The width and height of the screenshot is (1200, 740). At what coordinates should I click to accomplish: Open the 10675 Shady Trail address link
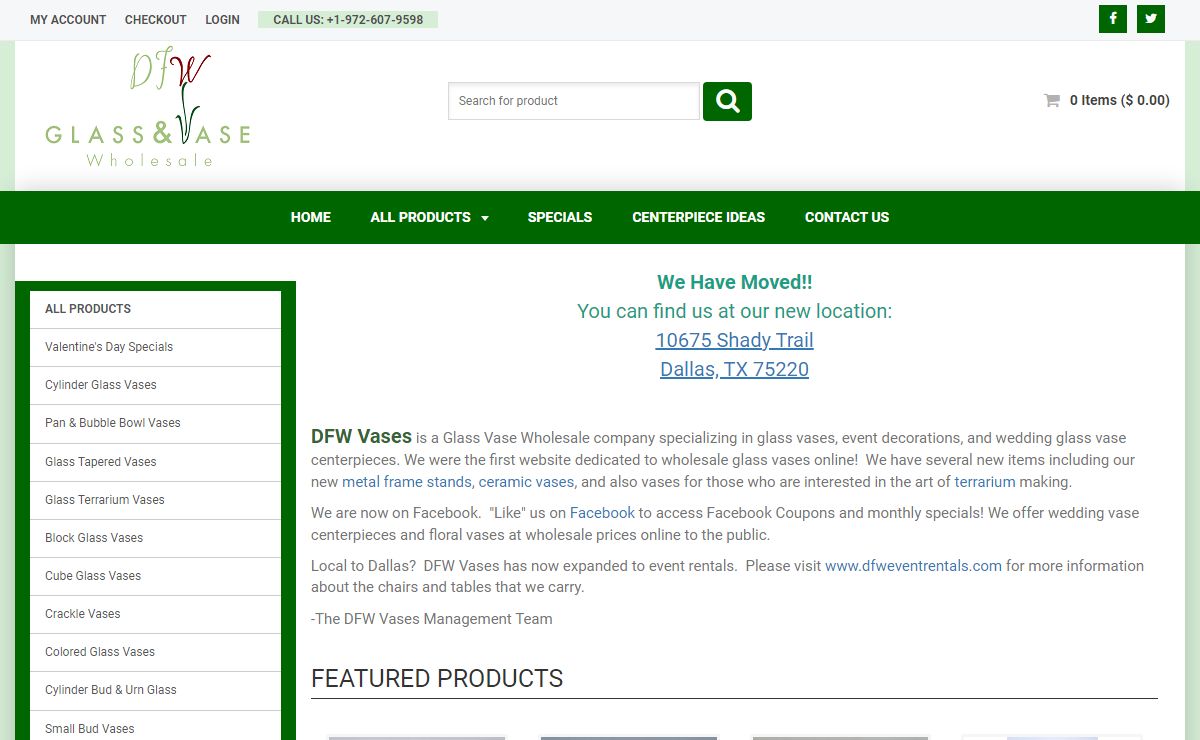click(735, 340)
